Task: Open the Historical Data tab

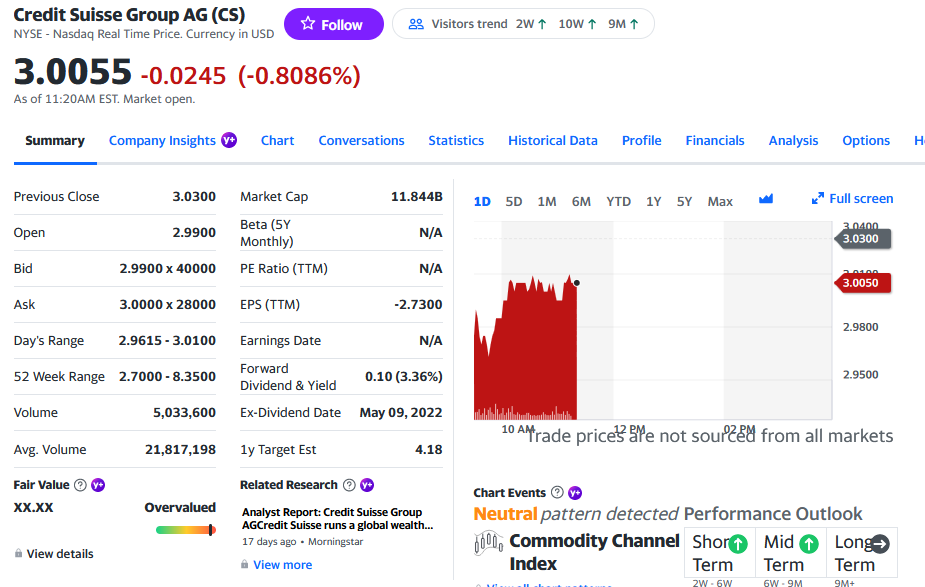Action: (x=553, y=140)
